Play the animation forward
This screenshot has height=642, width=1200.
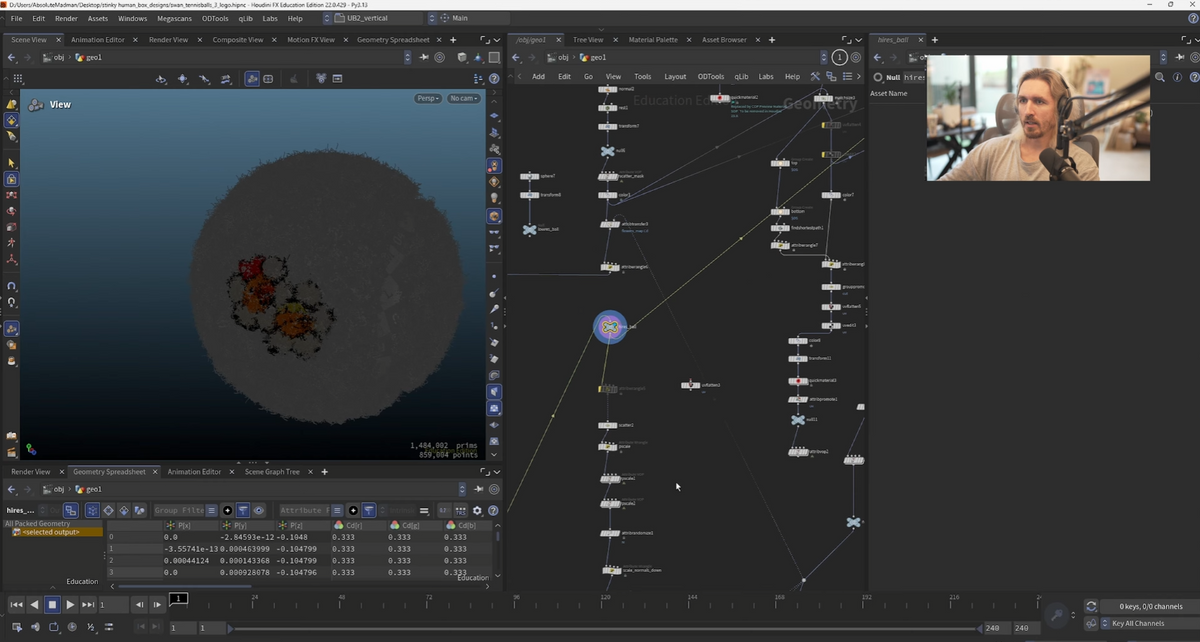click(70, 605)
